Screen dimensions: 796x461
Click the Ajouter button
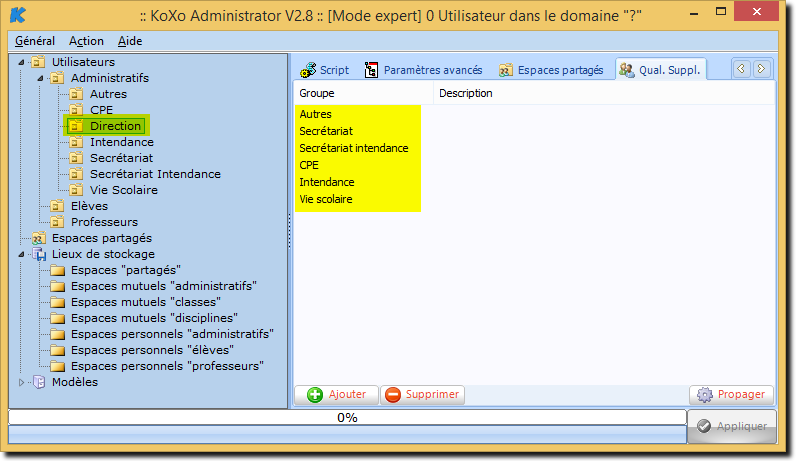click(336, 394)
